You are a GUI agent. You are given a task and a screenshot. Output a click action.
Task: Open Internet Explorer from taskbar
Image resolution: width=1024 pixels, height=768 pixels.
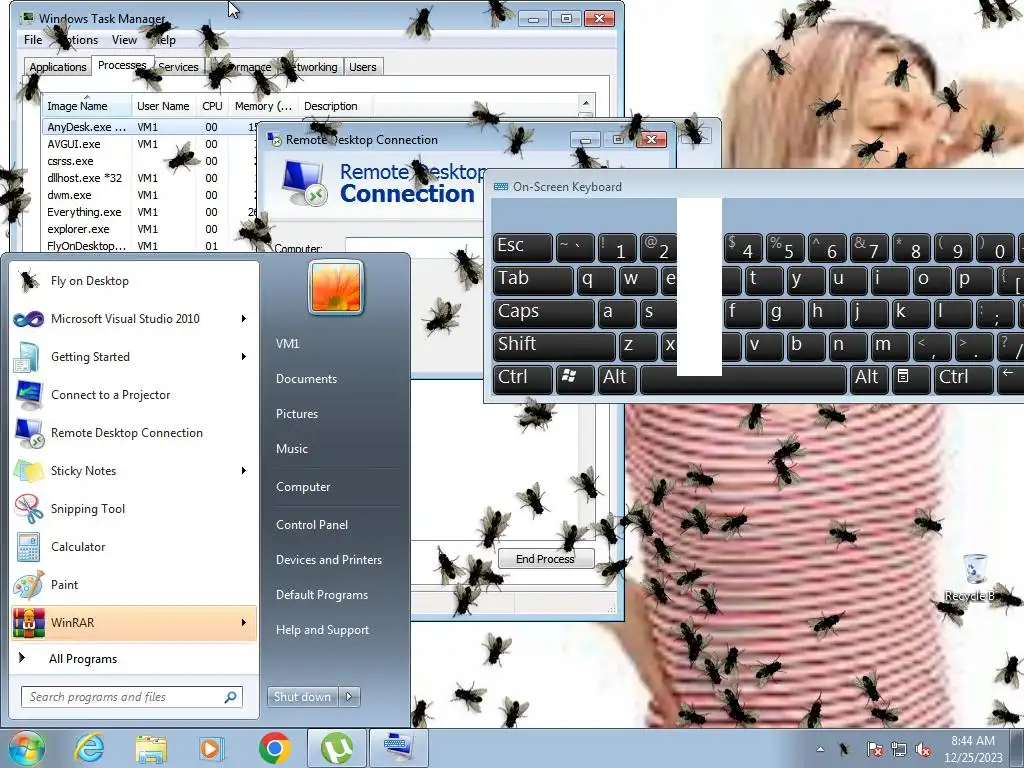[89, 748]
